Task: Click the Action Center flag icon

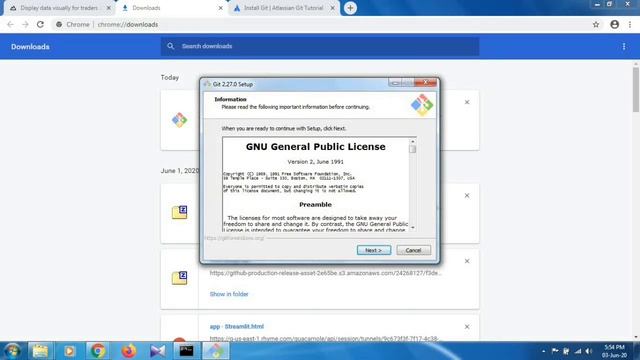Action: 555,351
